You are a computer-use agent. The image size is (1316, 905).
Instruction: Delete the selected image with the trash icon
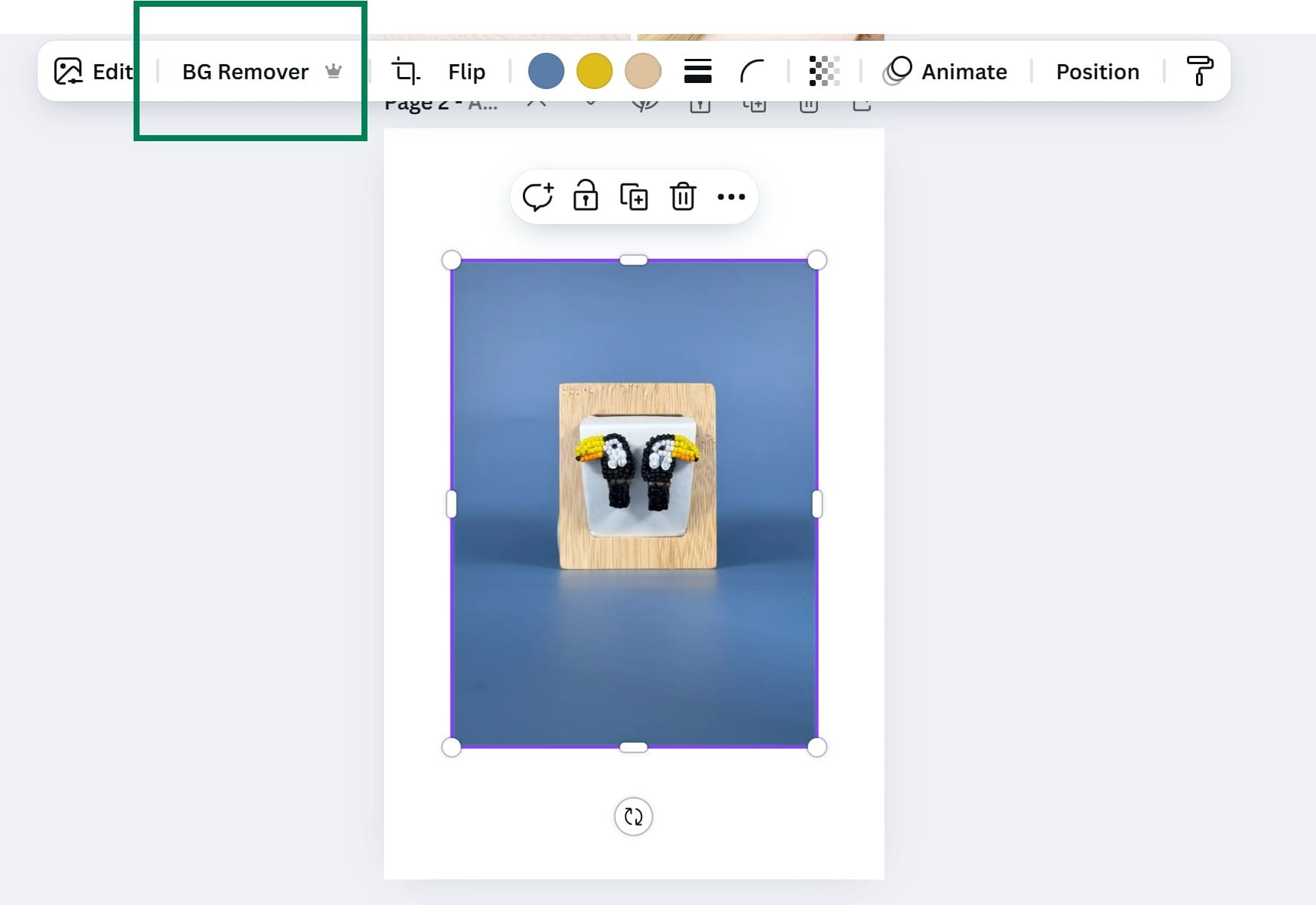[x=683, y=196]
